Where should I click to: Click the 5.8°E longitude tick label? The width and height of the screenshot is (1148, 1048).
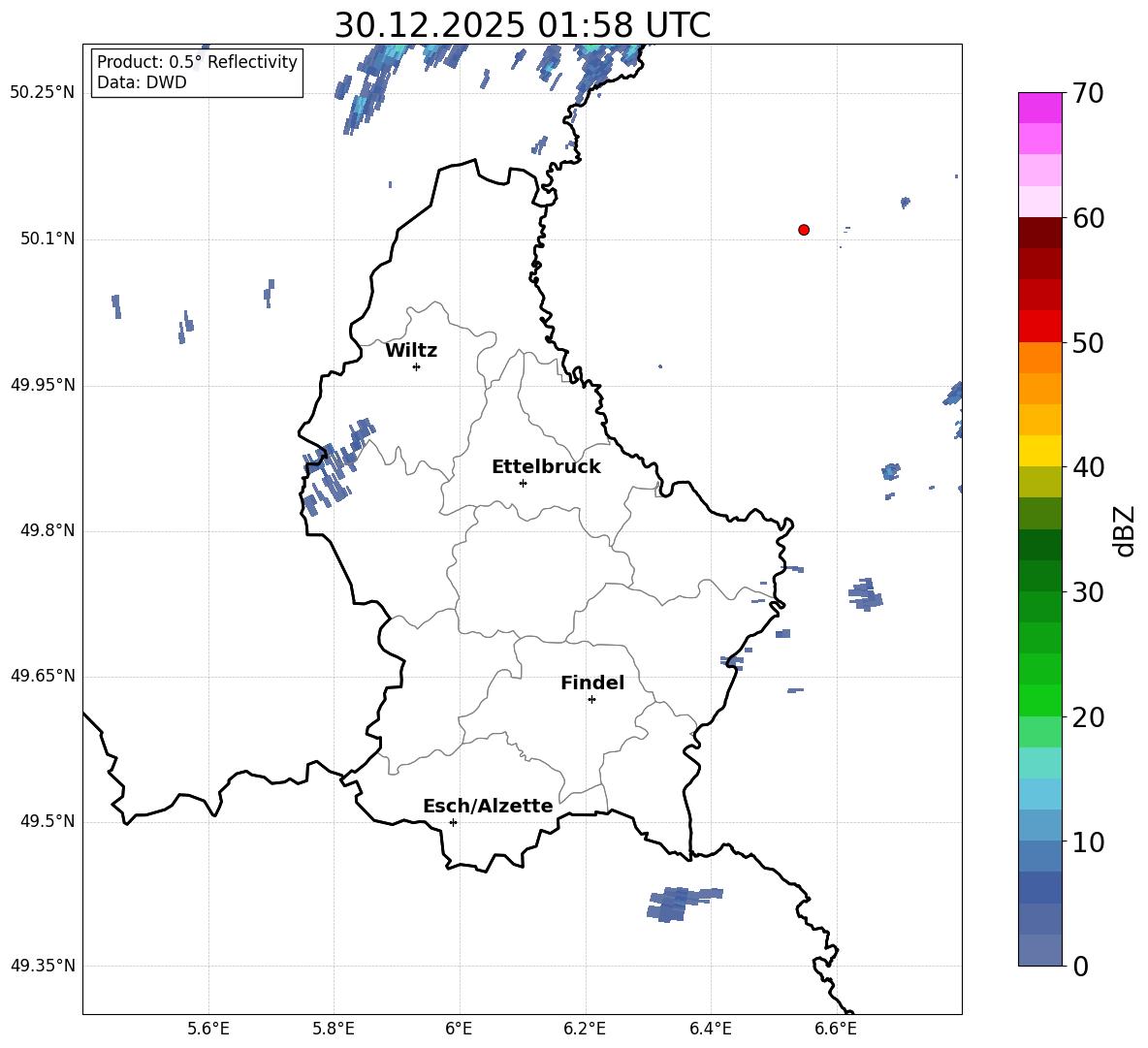[x=334, y=1029]
